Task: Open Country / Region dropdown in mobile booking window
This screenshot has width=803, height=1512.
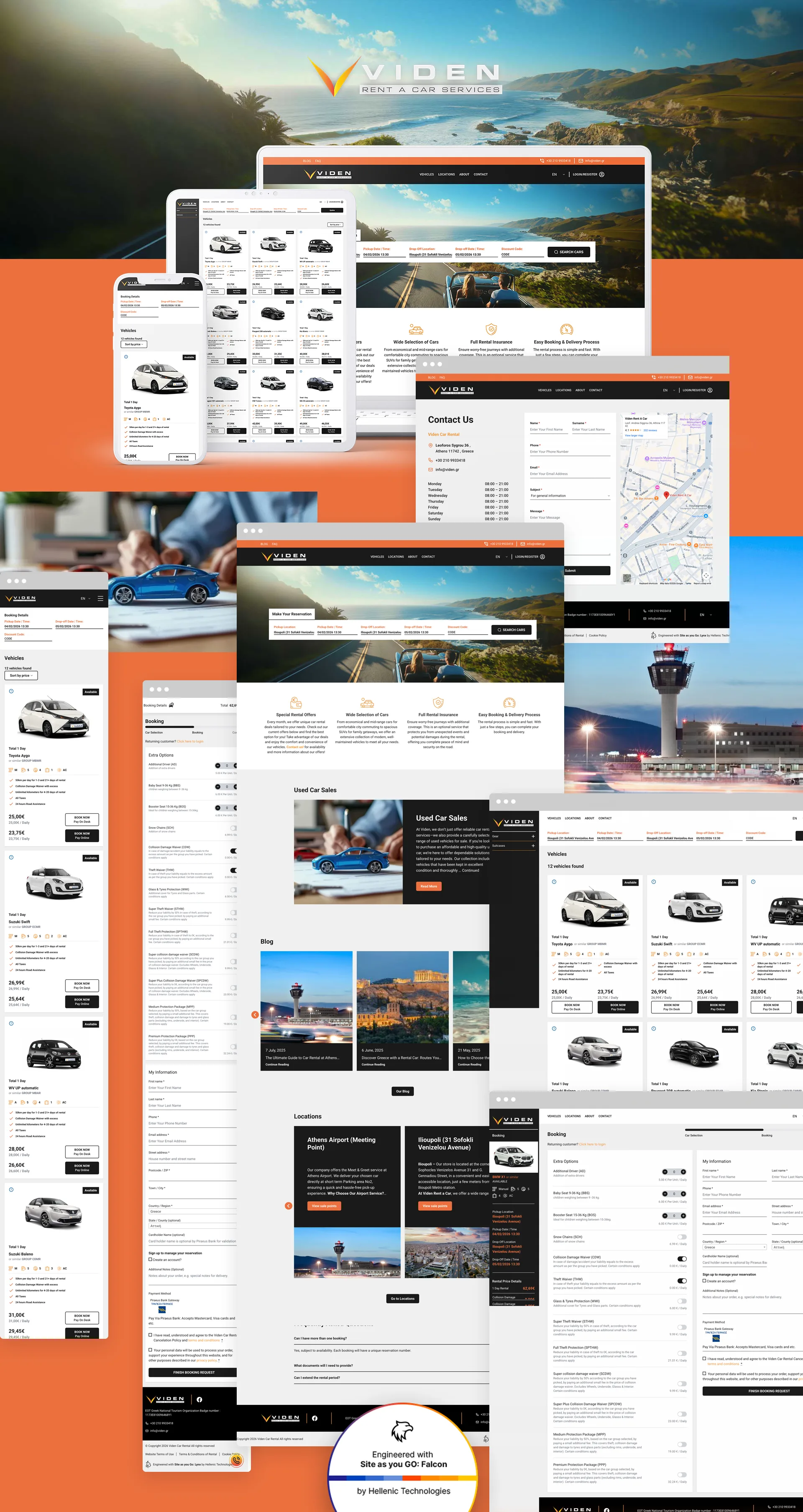Action: (192, 1212)
